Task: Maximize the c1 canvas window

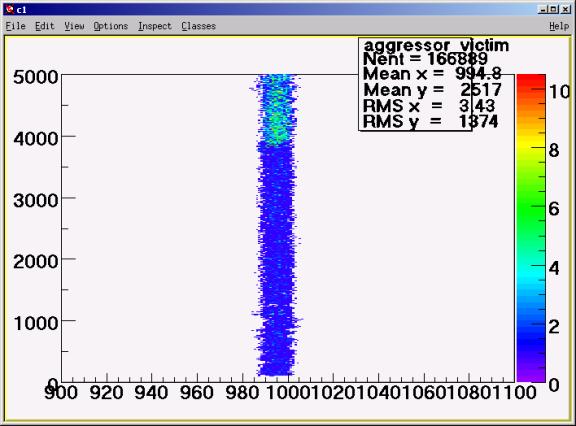Action: click(554, 10)
